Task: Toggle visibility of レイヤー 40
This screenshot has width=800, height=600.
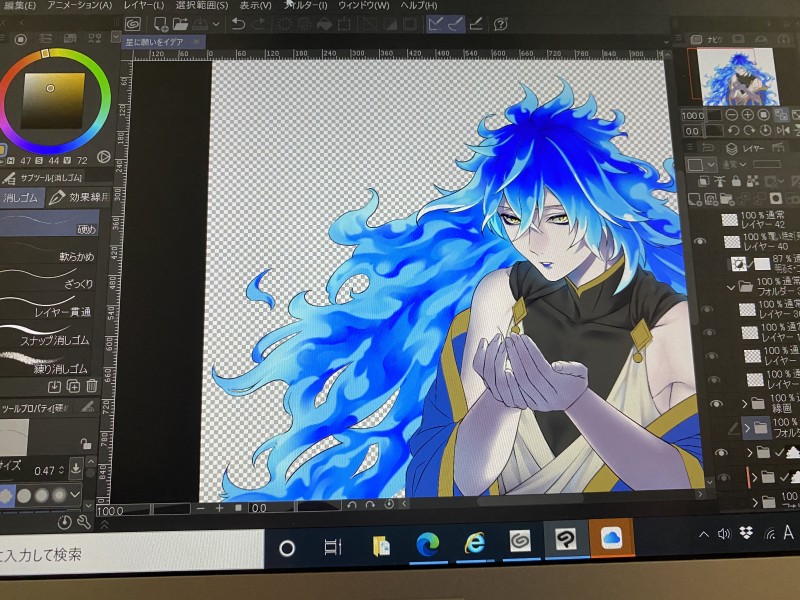Action: coord(700,241)
